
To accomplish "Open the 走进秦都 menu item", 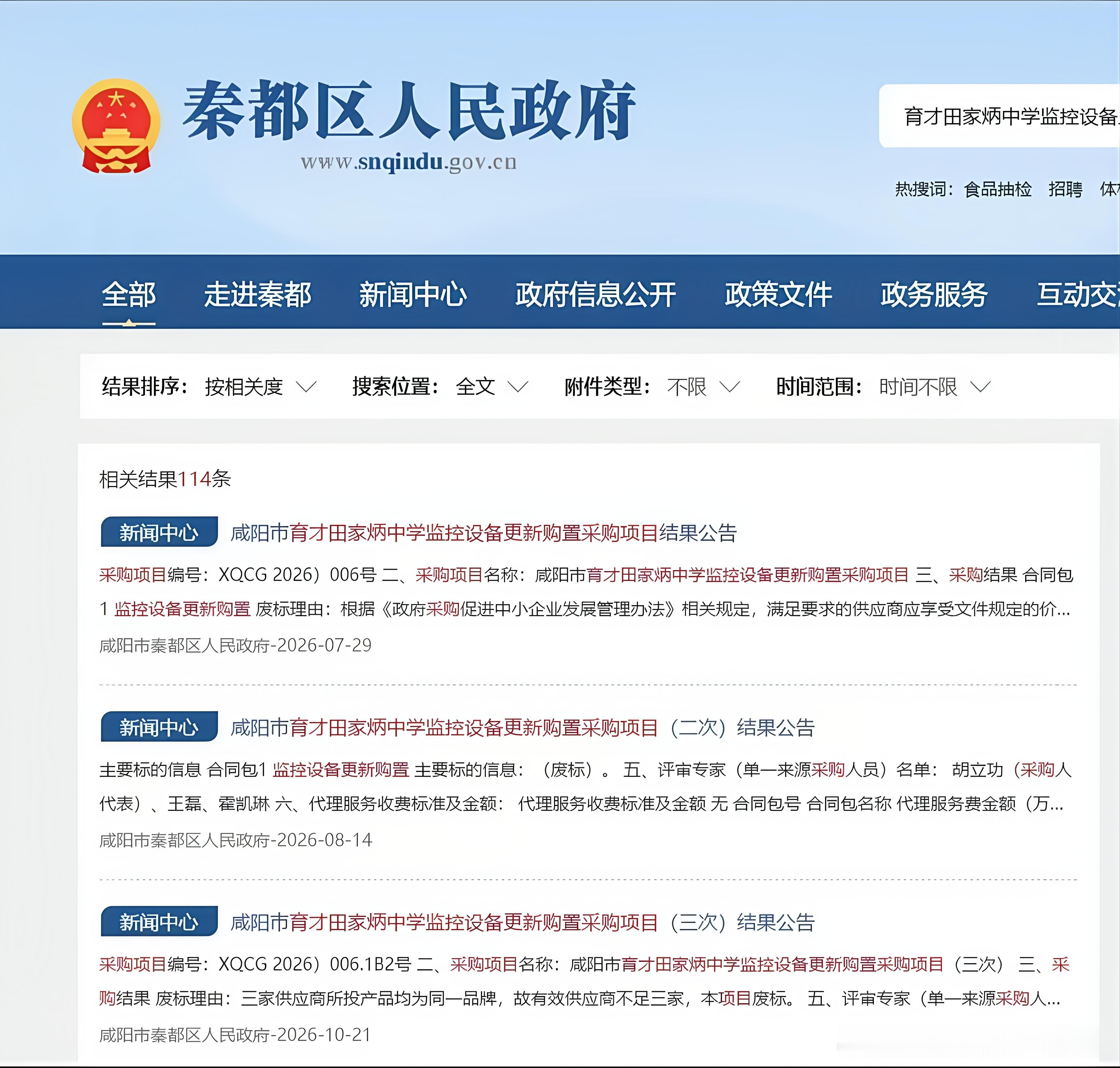I will 257,295.
